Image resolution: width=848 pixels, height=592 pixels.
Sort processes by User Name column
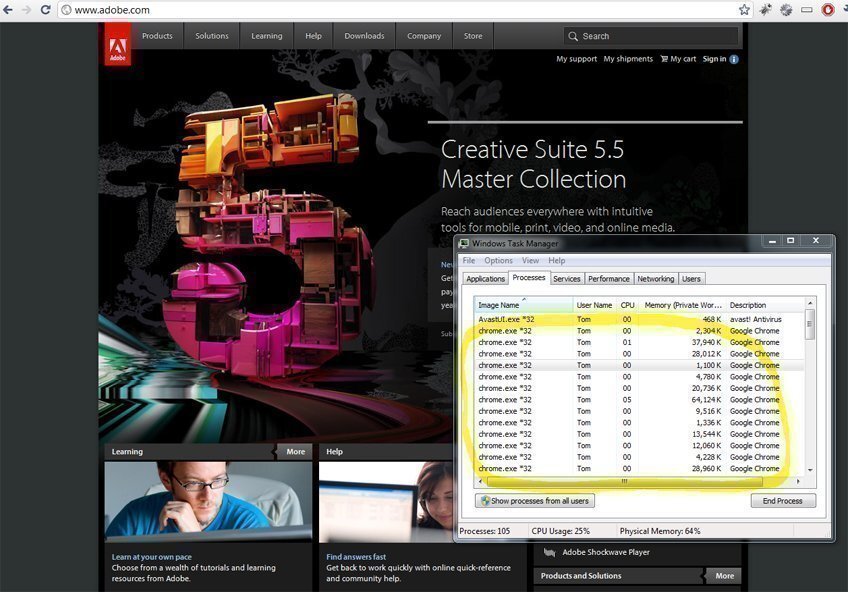pyautogui.click(x=594, y=305)
